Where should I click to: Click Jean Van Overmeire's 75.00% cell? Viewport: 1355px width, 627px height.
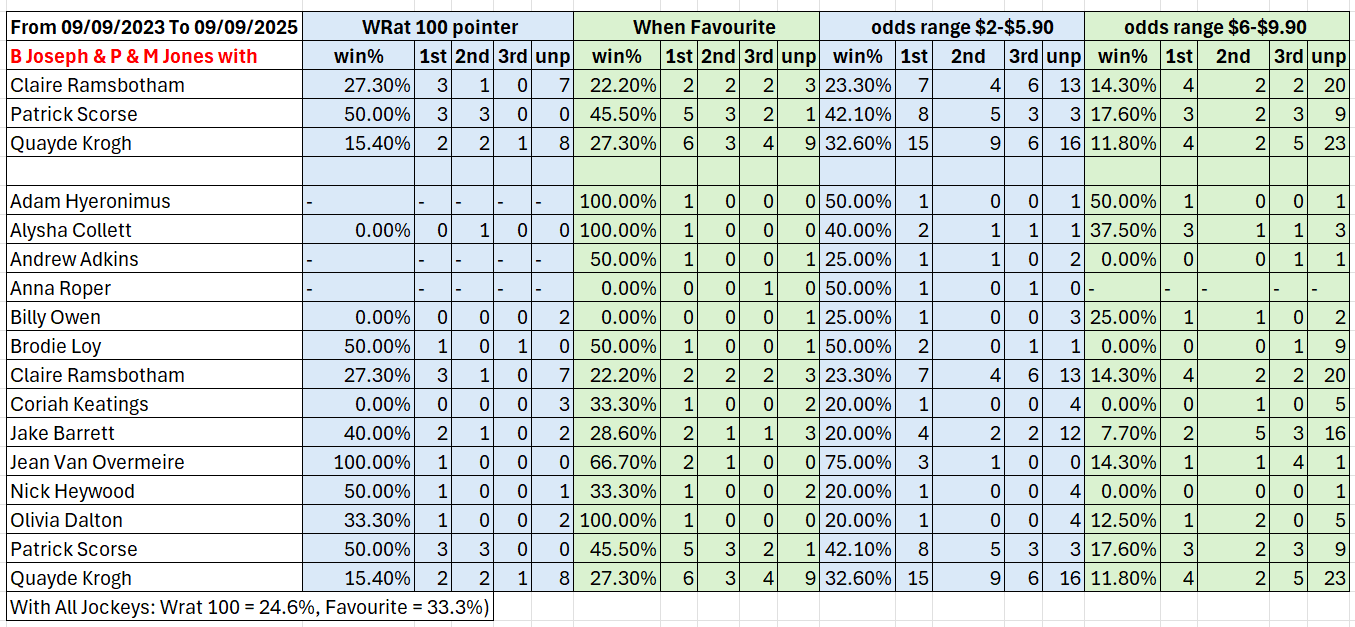point(857,462)
